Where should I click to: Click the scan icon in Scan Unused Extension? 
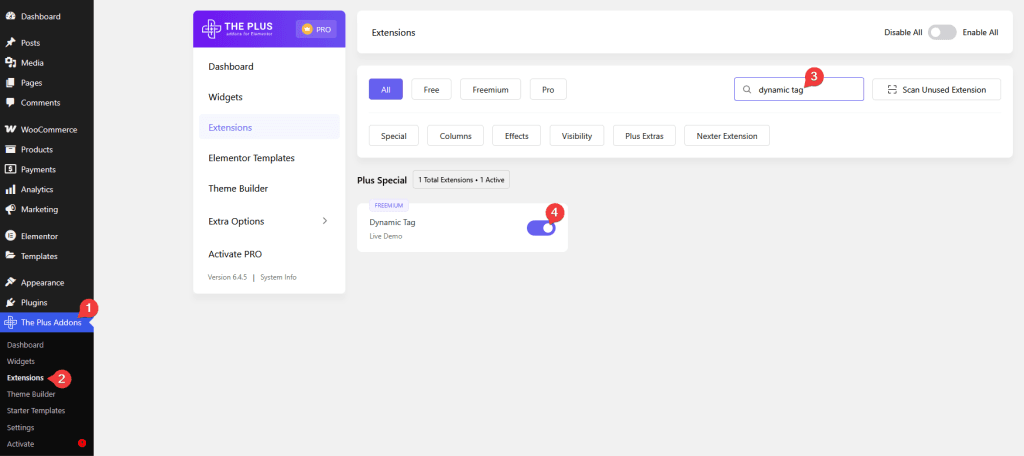tap(892, 90)
